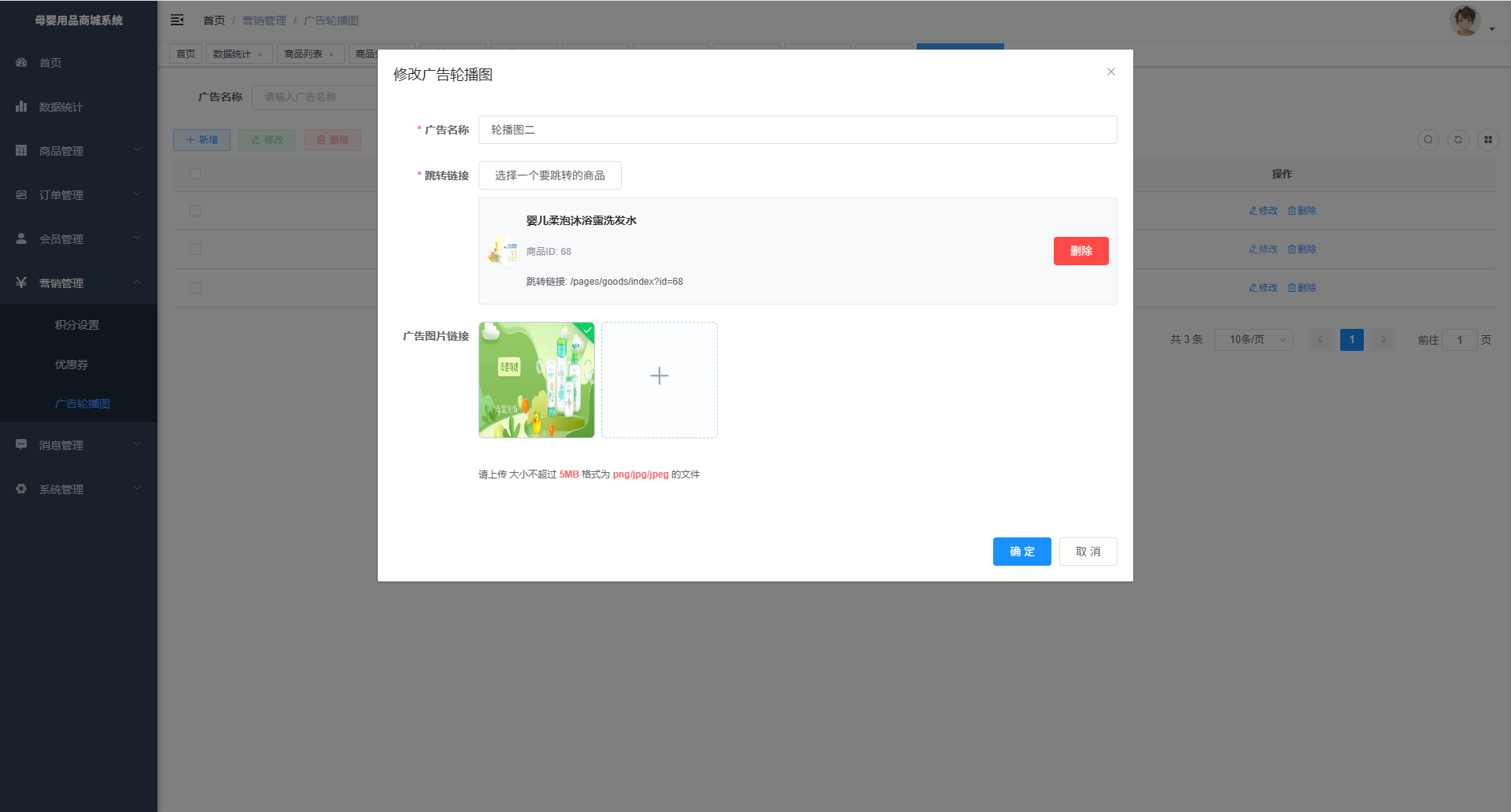Click the 广告名称 input containing 轮播图二
Viewport: 1511px width, 812px height.
click(797, 130)
